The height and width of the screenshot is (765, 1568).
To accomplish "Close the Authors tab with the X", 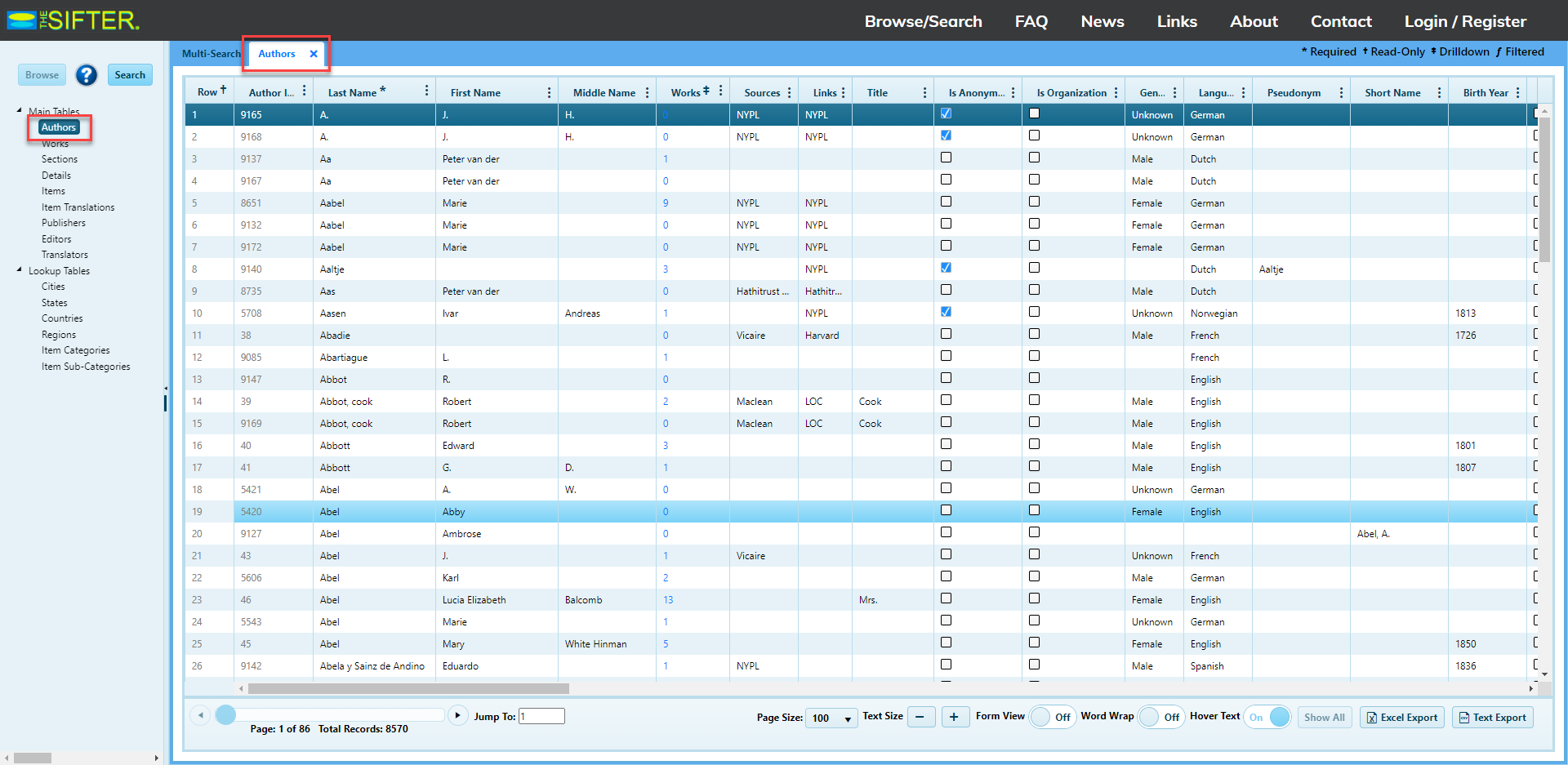I will point(314,54).
